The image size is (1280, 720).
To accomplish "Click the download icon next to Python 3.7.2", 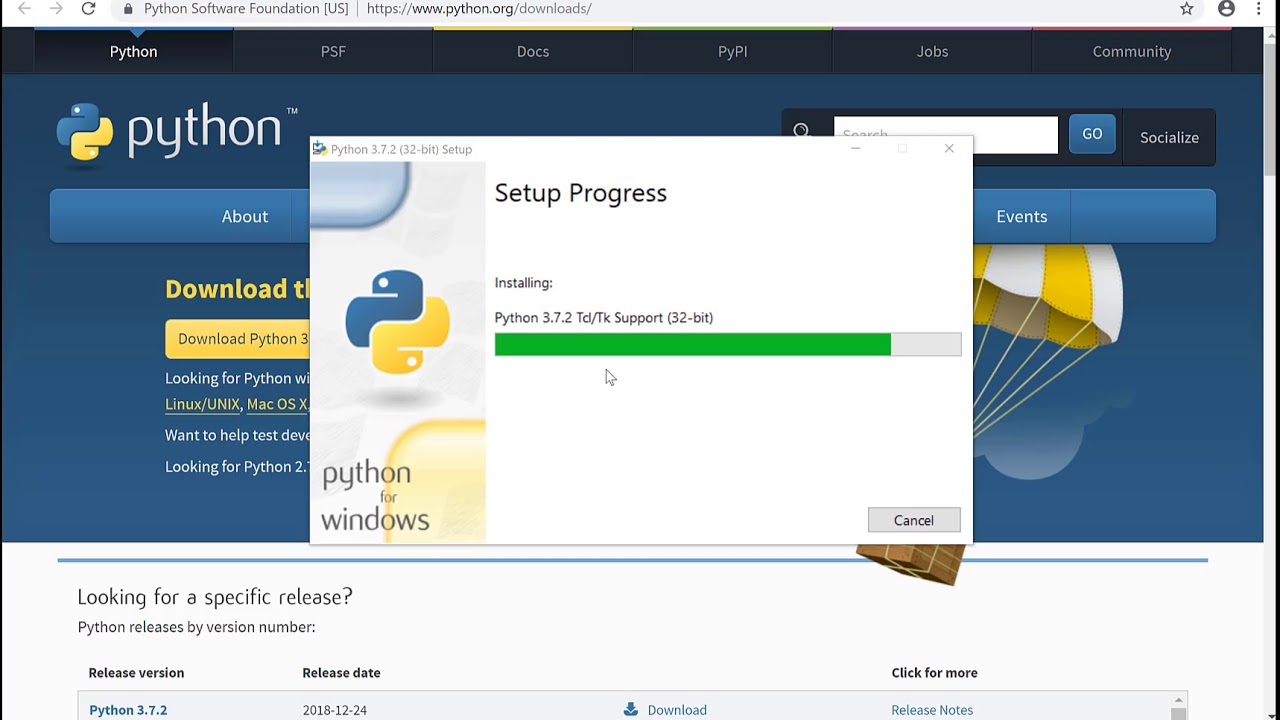I will pos(631,709).
